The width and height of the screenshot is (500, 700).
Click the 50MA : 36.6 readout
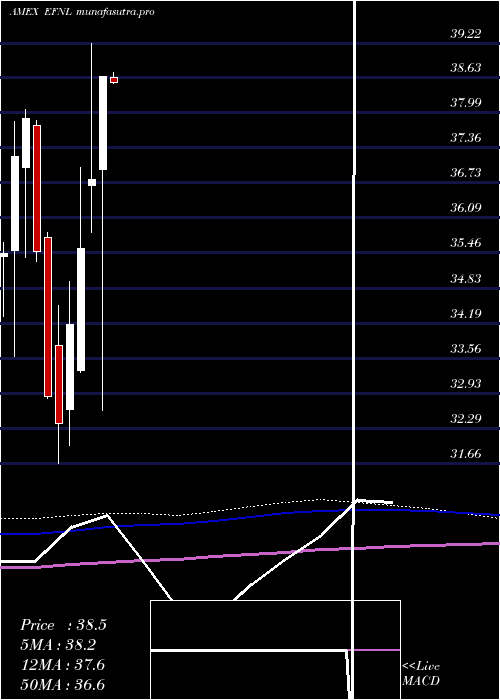pos(62,684)
